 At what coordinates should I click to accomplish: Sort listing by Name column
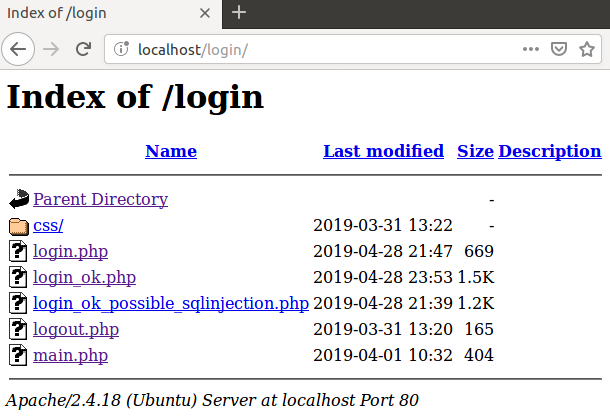pos(171,151)
